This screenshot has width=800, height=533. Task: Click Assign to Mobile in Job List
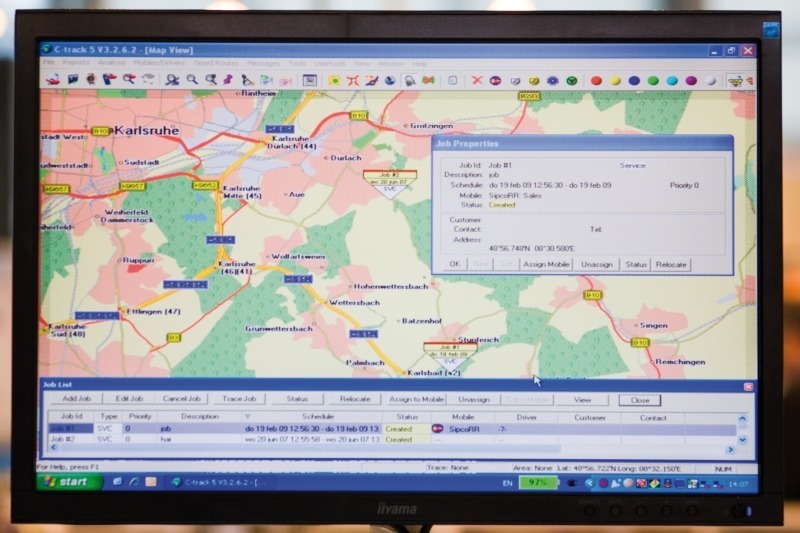pyautogui.click(x=416, y=399)
